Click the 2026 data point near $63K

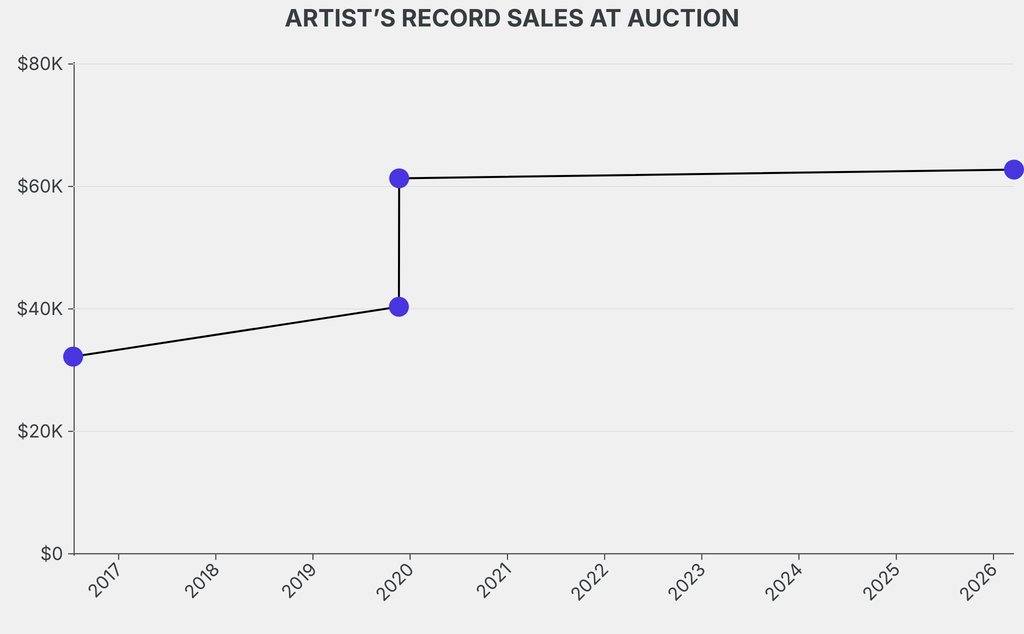coord(1013,170)
